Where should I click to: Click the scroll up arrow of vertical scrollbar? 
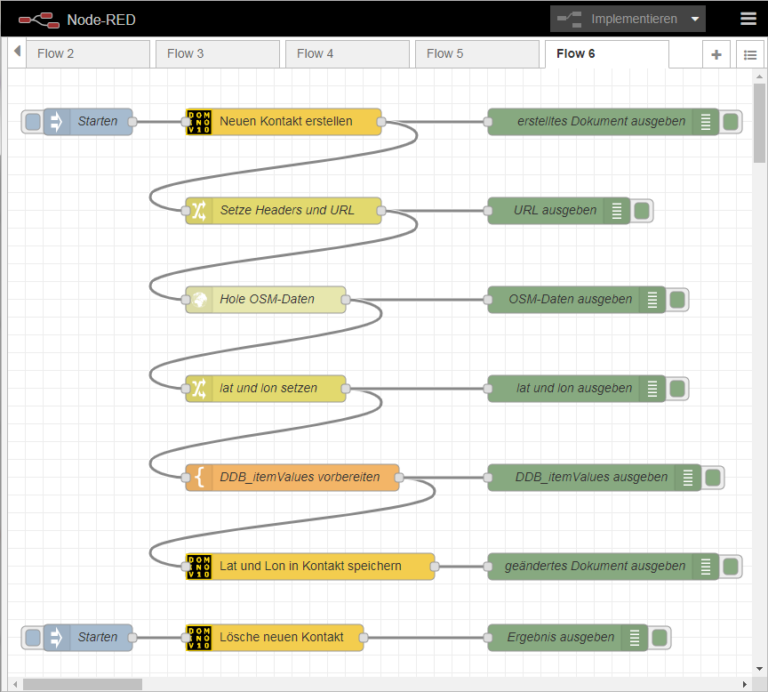pyautogui.click(x=759, y=77)
